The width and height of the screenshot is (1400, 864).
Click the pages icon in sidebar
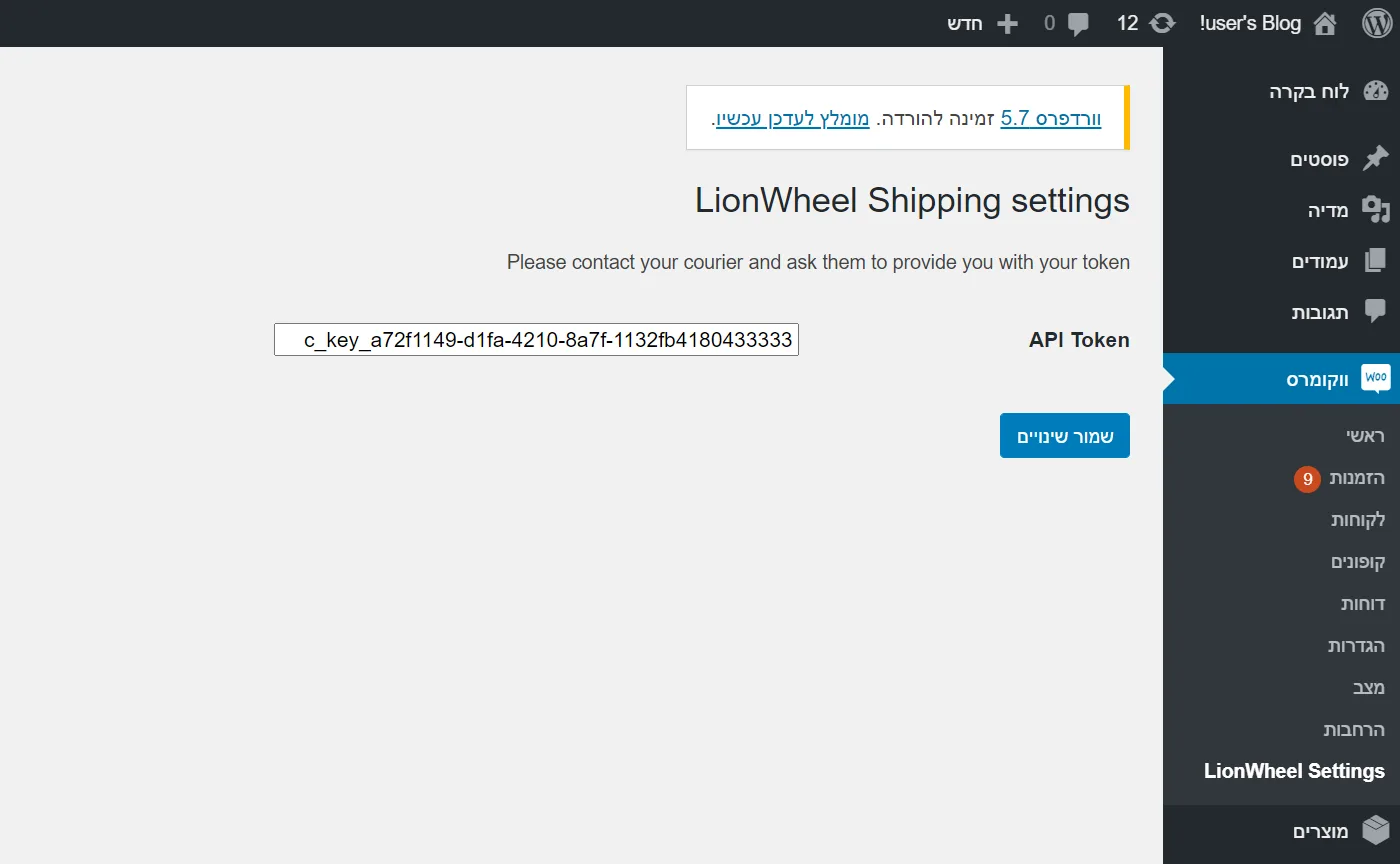click(x=1376, y=261)
